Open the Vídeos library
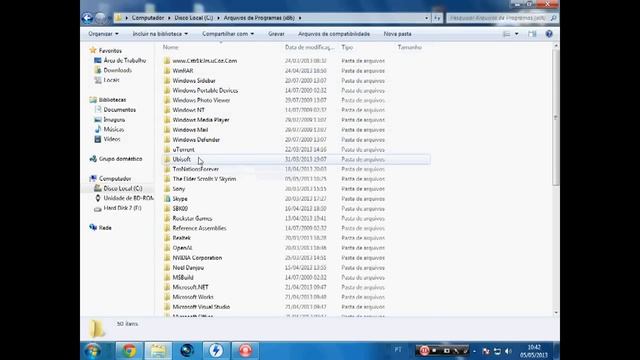This screenshot has height=360, width=640. (112, 139)
